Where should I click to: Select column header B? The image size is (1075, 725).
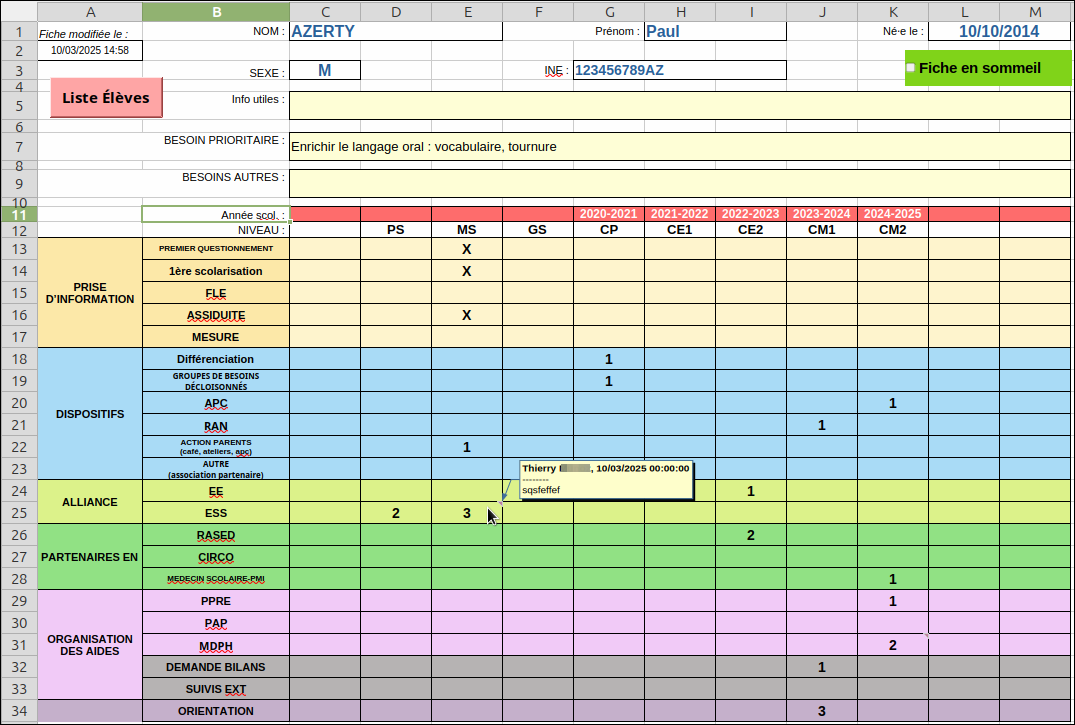click(x=216, y=12)
